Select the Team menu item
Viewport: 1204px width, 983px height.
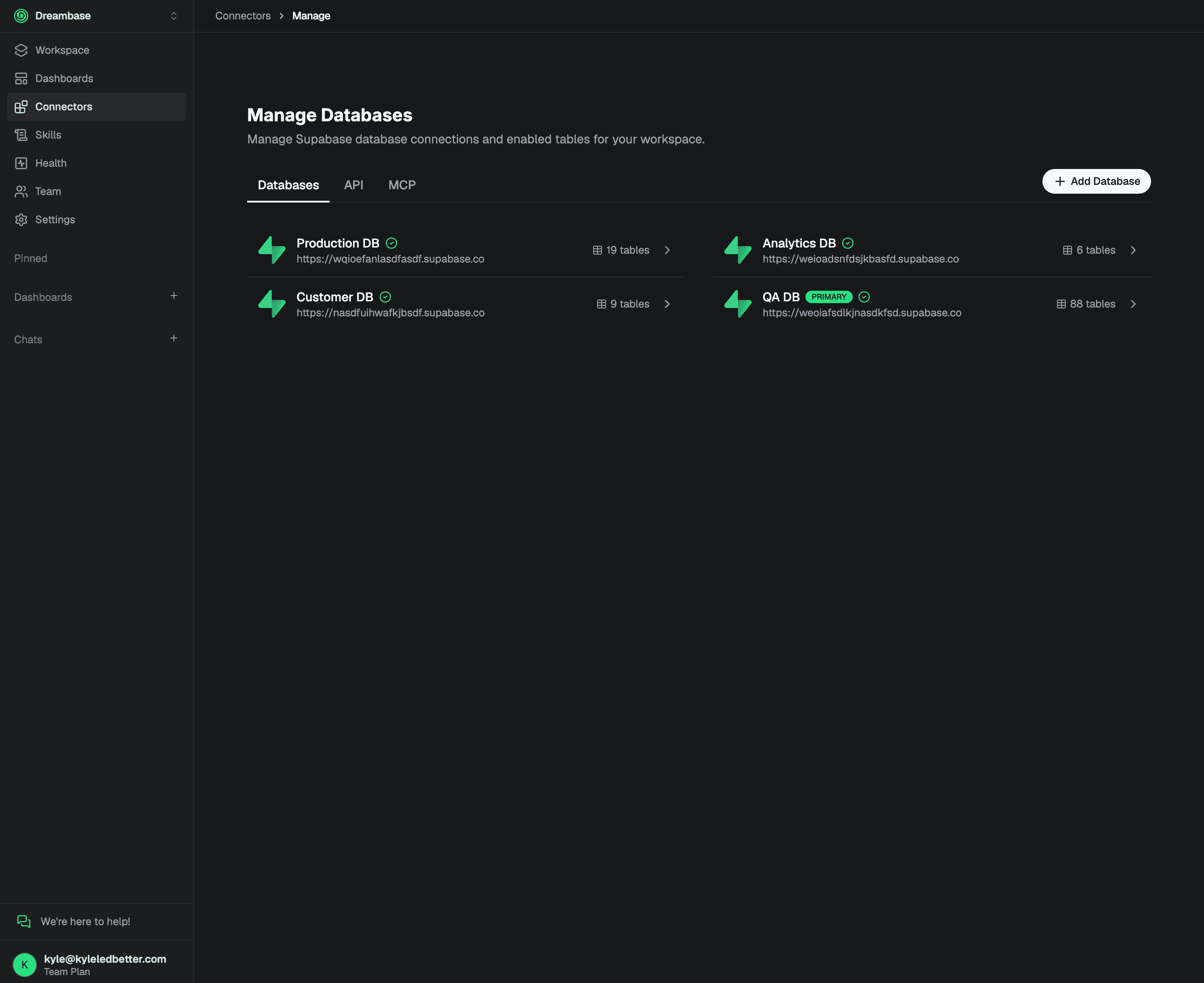point(96,191)
